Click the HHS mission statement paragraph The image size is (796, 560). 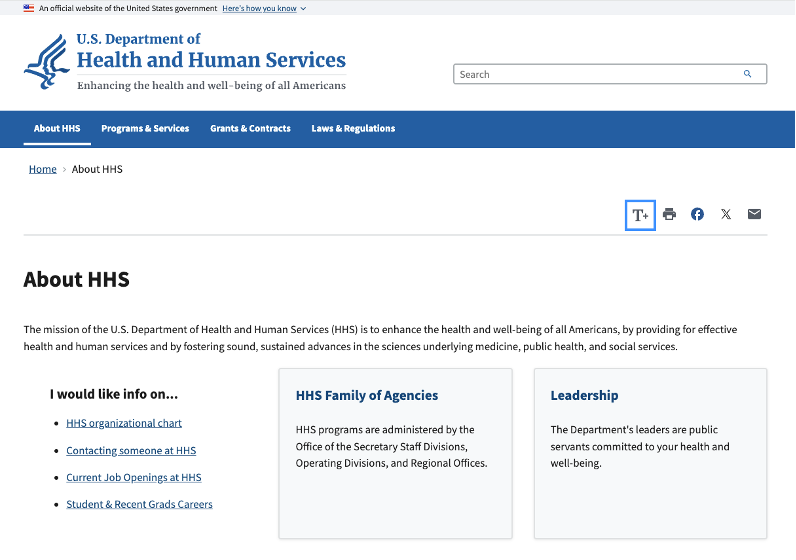tap(380, 338)
